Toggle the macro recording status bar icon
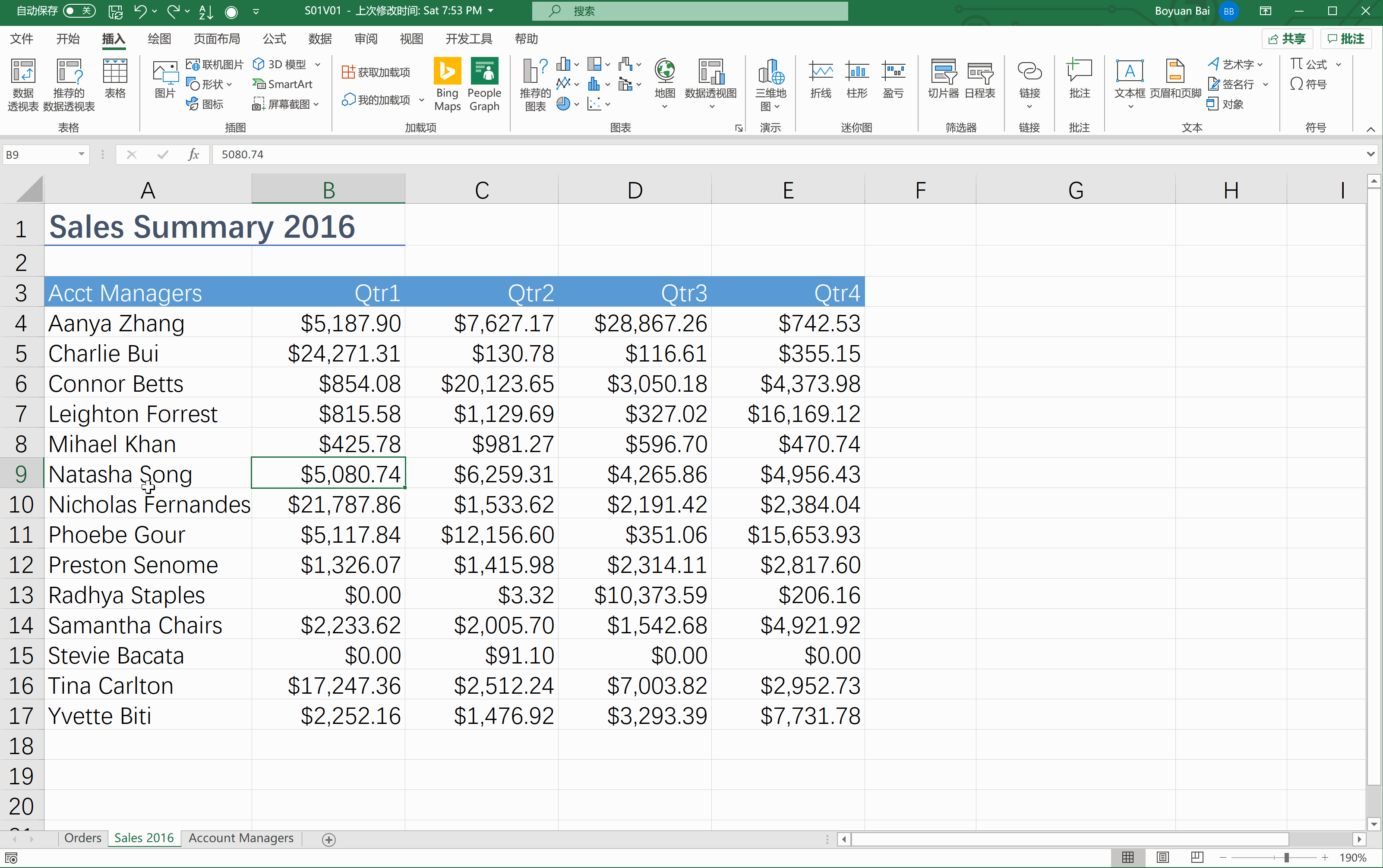Image resolution: width=1383 pixels, height=868 pixels. tap(11, 858)
